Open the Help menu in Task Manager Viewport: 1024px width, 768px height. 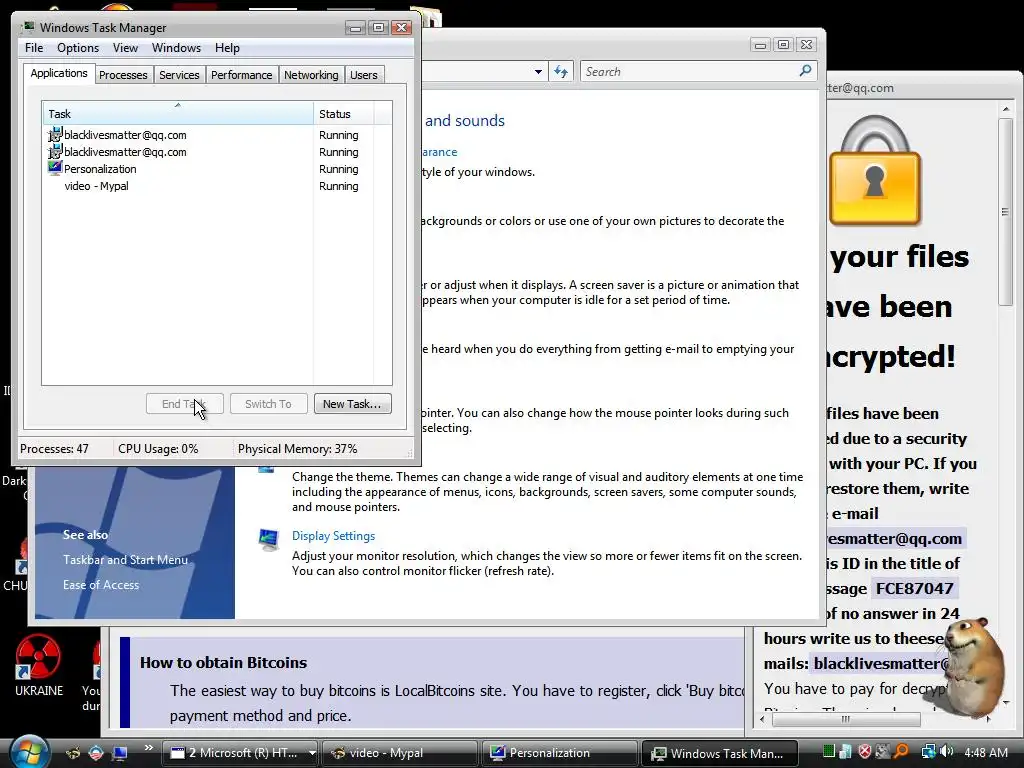(227, 48)
